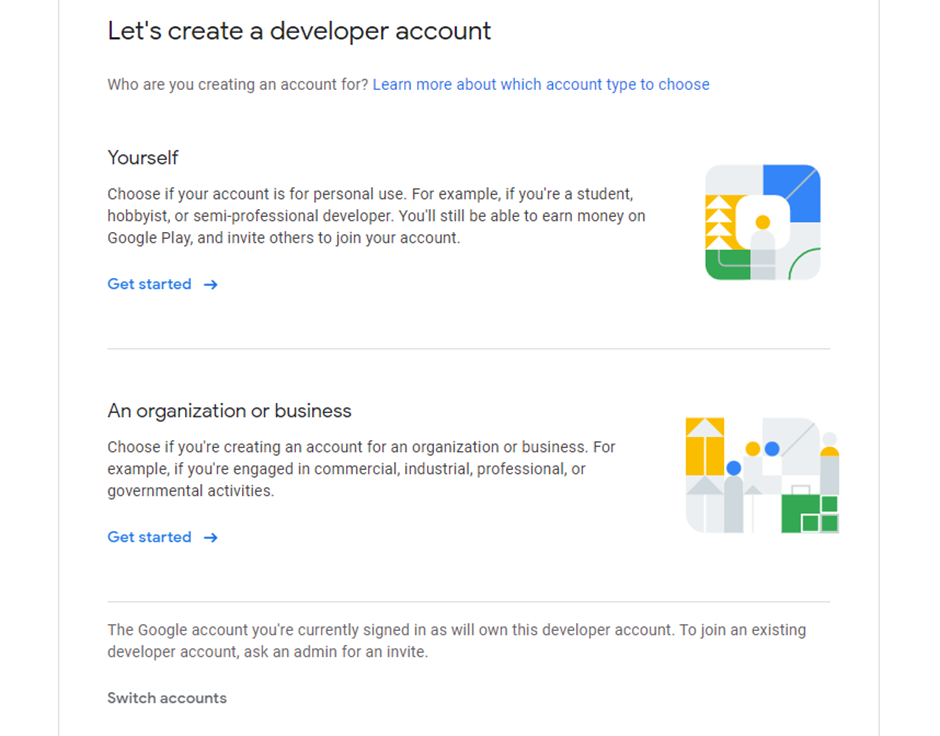Viewport: 940px width, 736px height.
Task: Click the Yourself section heading
Action: 143,158
